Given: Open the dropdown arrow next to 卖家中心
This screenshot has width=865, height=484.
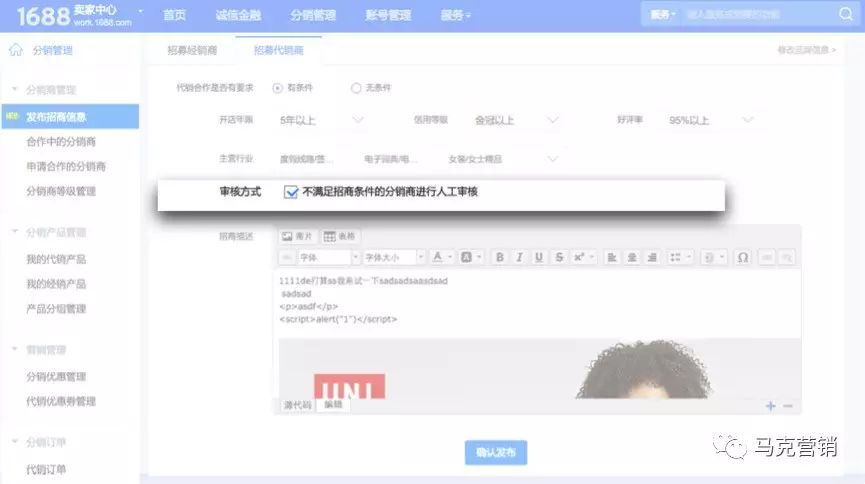Looking at the screenshot, I should pyautogui.click(x=141, y=11).
